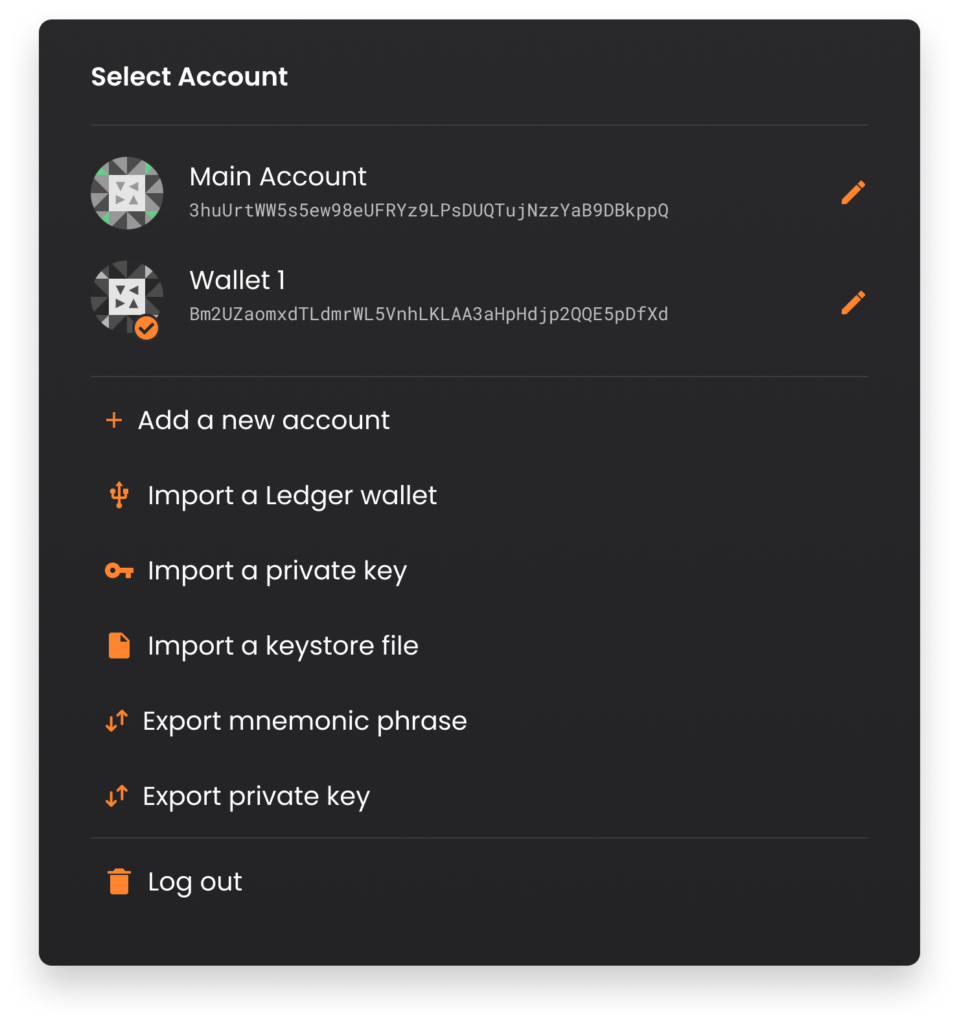Select Export mnemonic phrase
This screenshot has height=1024, width=959.
[x=304, y=722]
